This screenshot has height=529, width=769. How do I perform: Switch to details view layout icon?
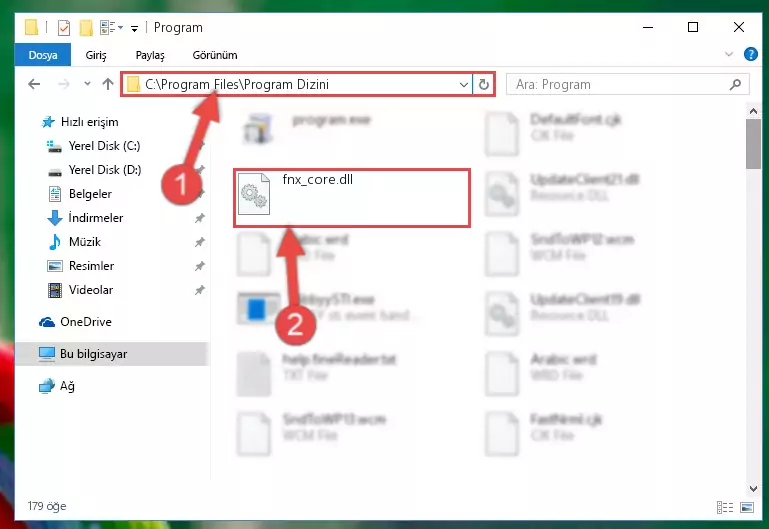click(x=725, y=507)
